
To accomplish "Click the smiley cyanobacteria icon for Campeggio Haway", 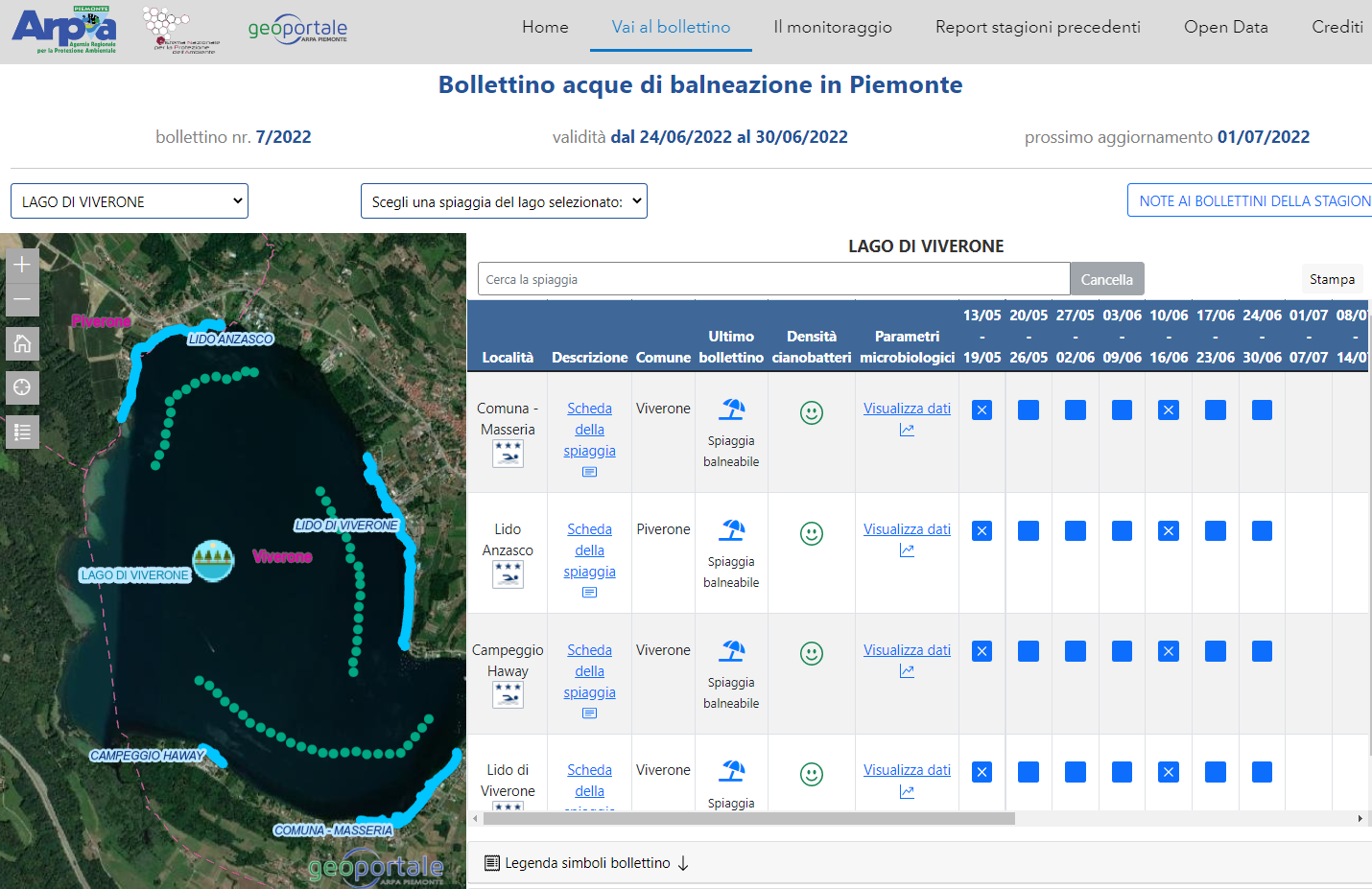I will 812,654.
